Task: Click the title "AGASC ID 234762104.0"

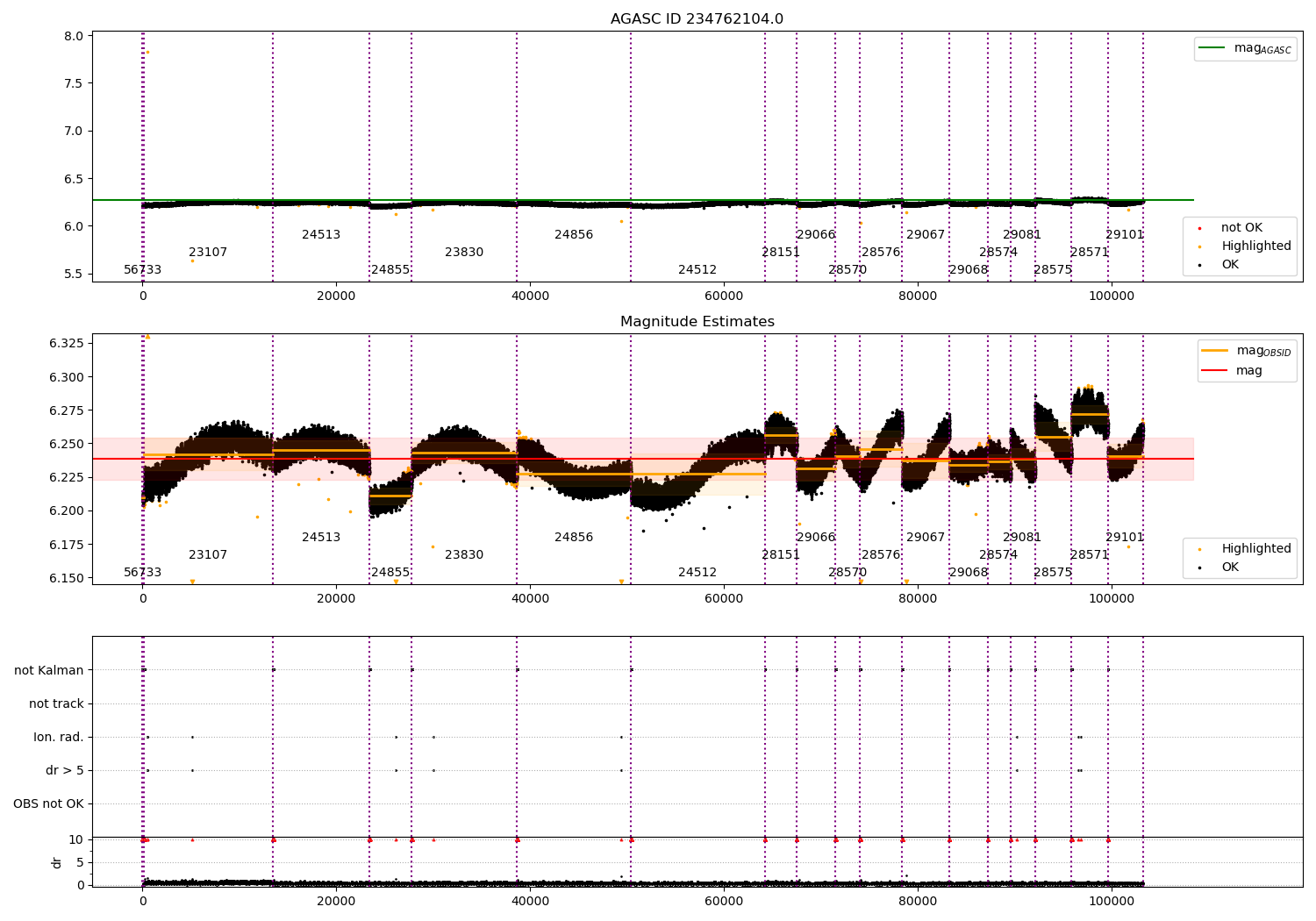Action: pos(697,19)
